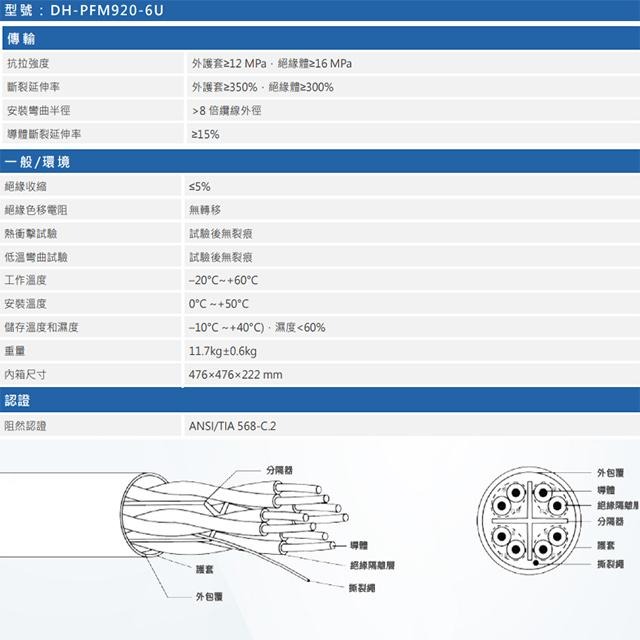
Task: Click the 撕裂繩 label beside cross-section
Action: 611,564
